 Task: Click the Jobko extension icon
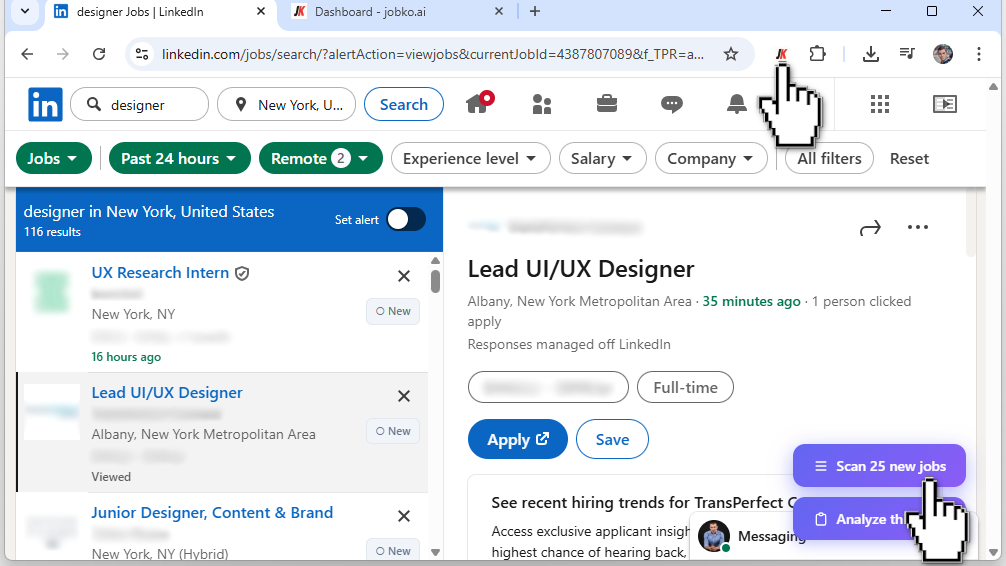(781, 54)
